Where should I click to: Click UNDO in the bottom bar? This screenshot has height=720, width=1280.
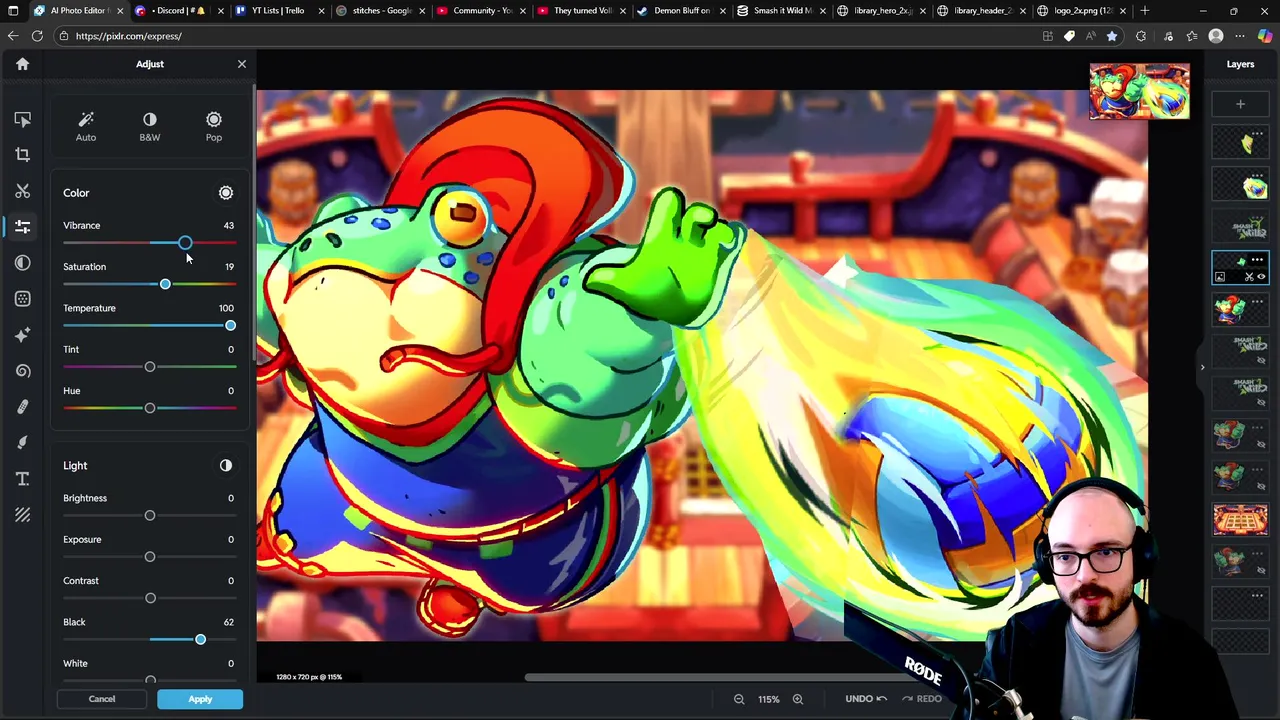[866, 699]
